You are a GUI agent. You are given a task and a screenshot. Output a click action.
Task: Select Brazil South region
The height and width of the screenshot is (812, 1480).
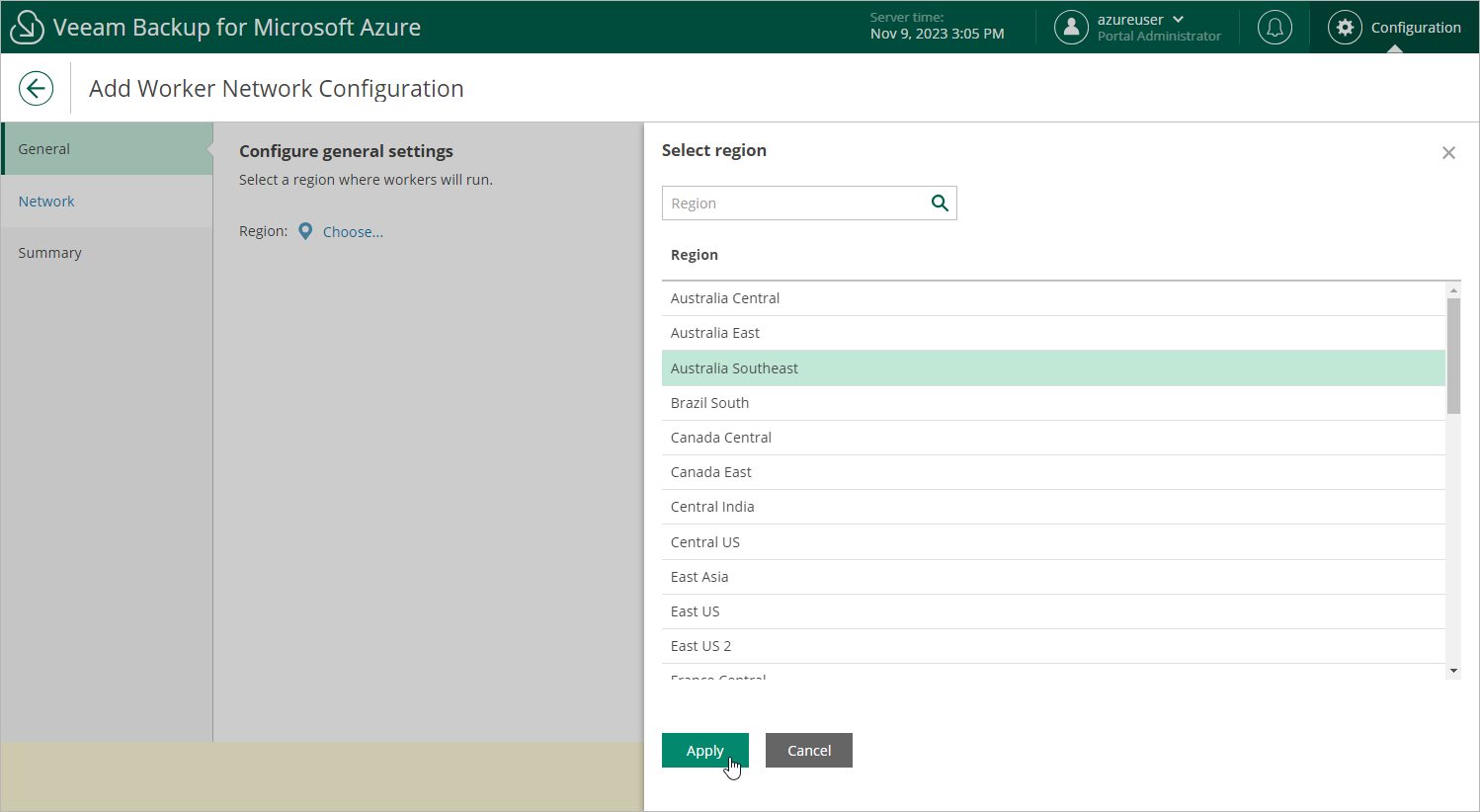[x=1053, y=403]
